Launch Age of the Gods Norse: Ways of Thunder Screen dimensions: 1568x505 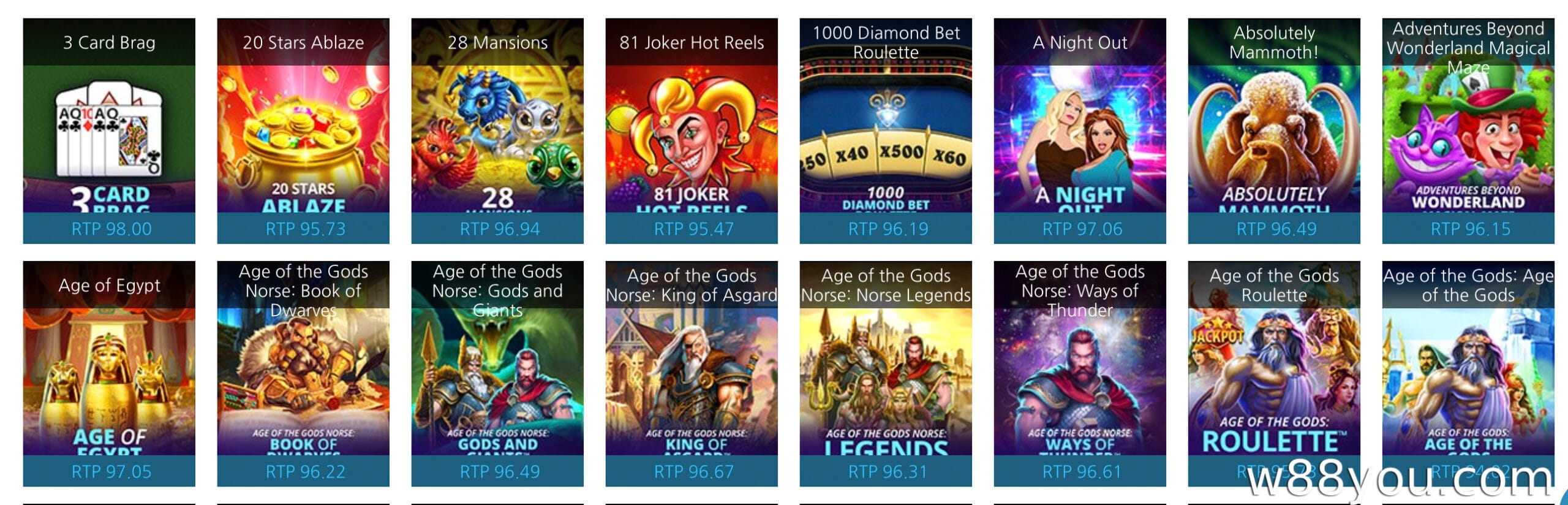click(x=1080, y=374)
